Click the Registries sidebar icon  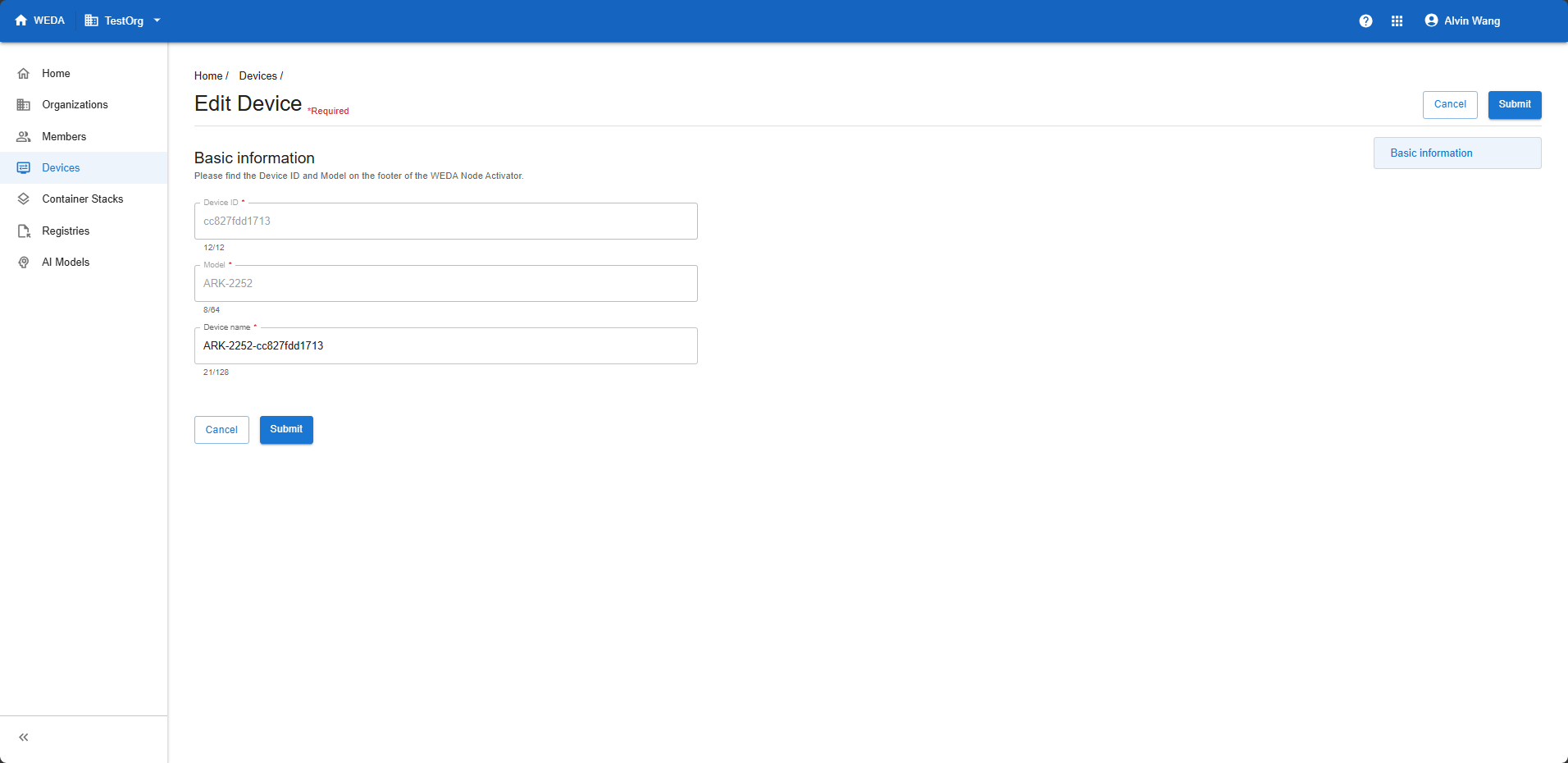point(24,231)
